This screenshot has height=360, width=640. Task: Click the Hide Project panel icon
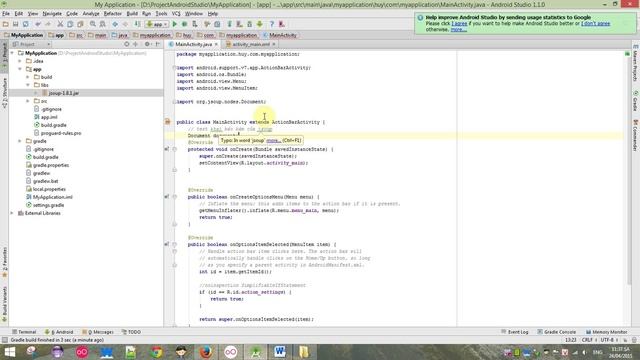[x=158, y=44]
